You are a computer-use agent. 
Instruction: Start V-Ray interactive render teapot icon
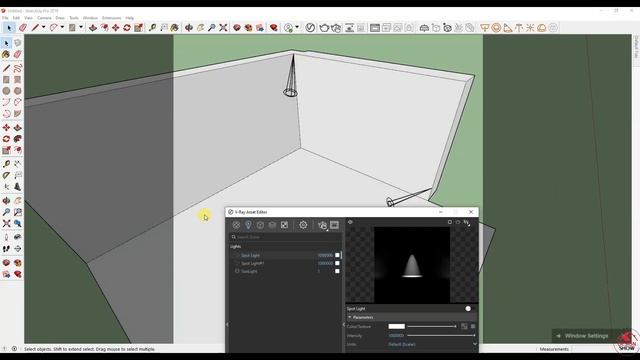click(336, 28)
